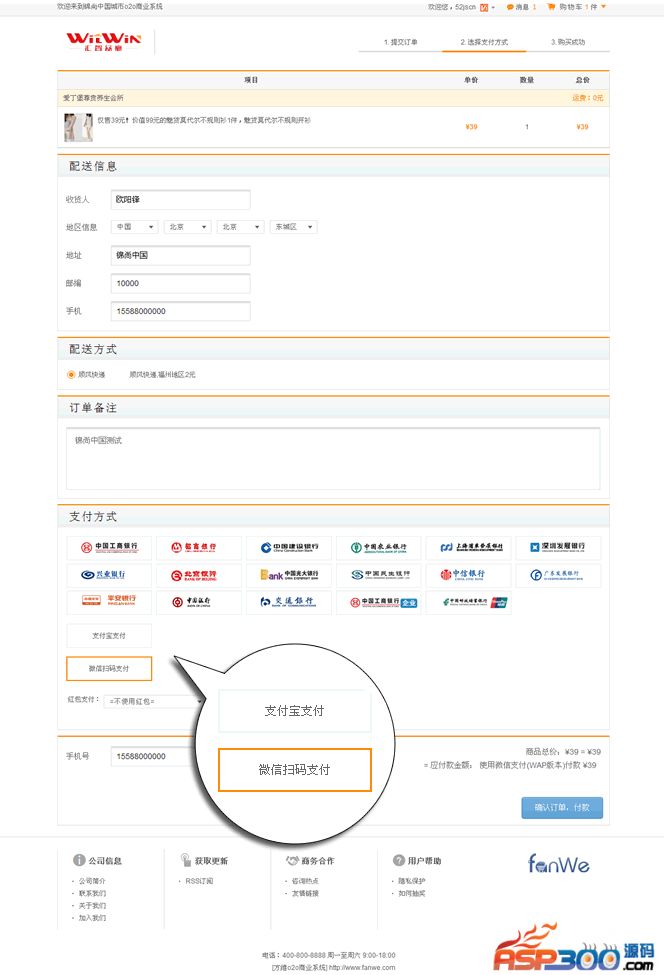664x975 pixels.
Task: Pick the UnionPay 中国邮政储蓄银行 option
Action: (469, 602)
